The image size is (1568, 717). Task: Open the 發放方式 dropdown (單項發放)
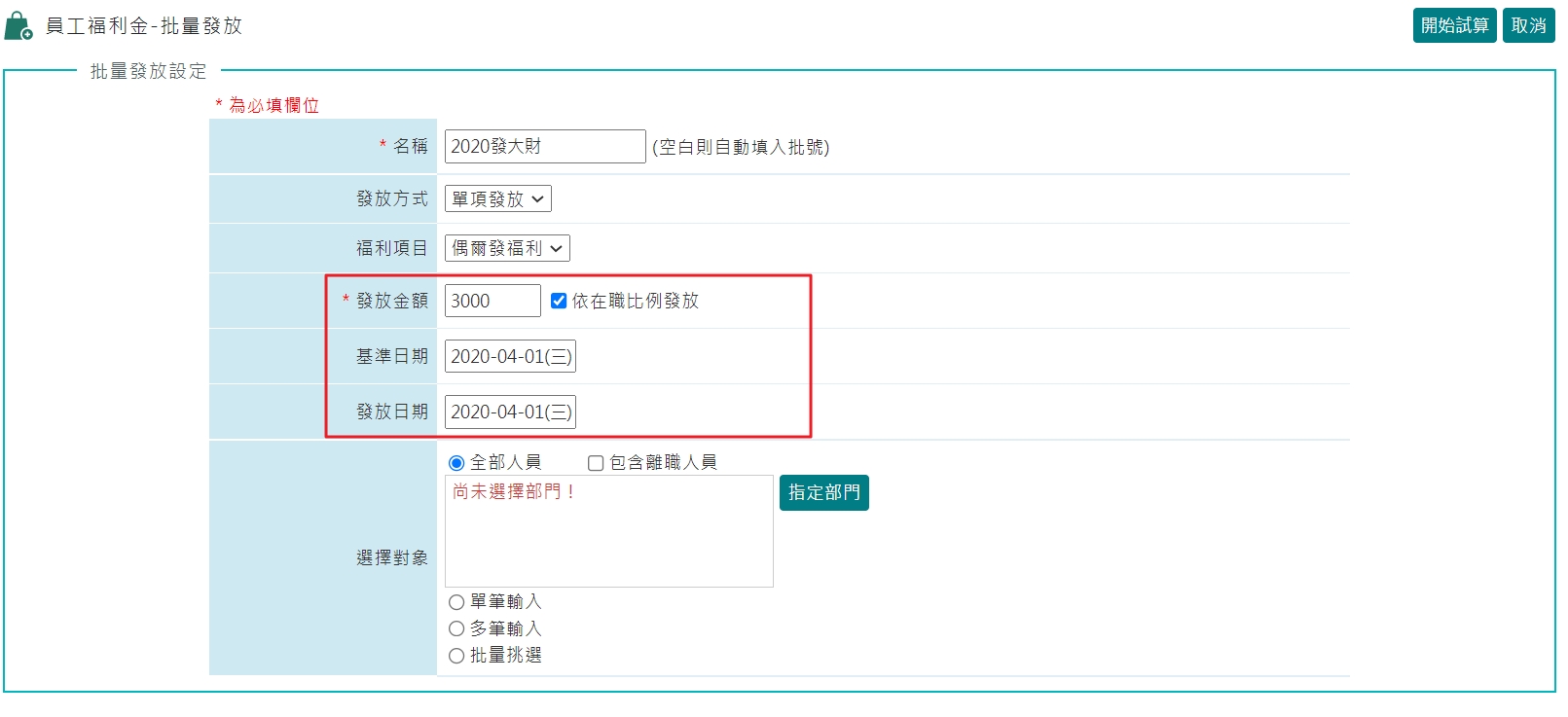[x=498, y=198]
